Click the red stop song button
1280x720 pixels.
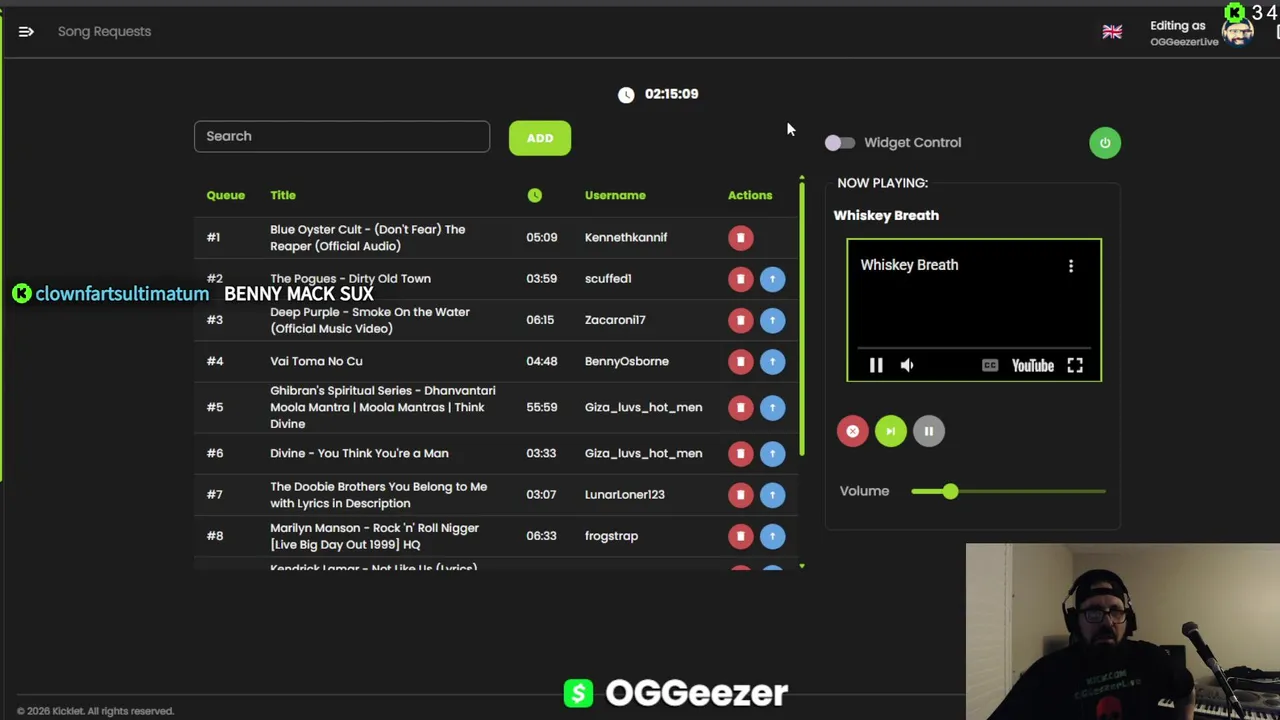[x=853, y=431]
